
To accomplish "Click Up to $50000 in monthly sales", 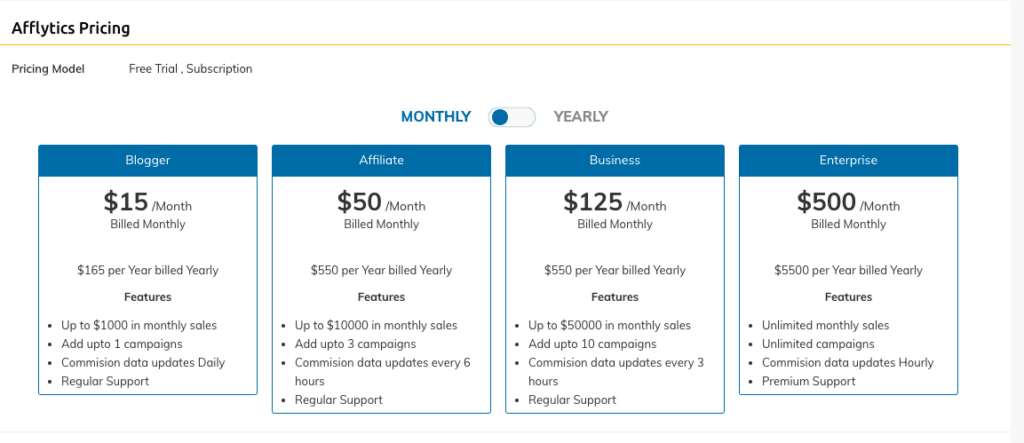I will click(x=609, y=325).
